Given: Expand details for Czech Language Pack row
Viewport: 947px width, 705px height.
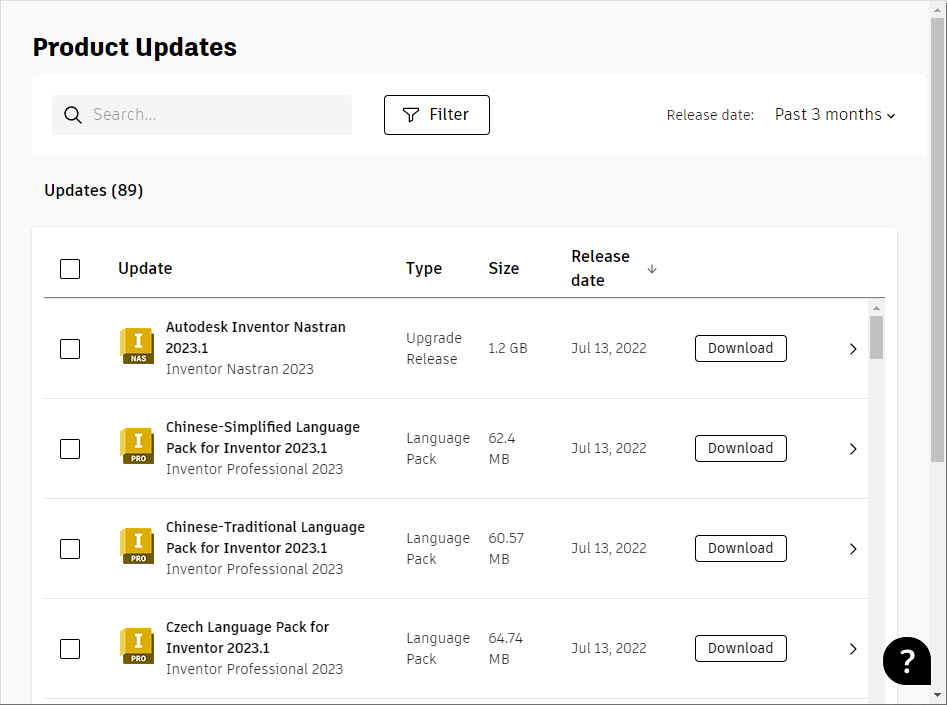Looking at the screenshot, I should coord(853,649).
